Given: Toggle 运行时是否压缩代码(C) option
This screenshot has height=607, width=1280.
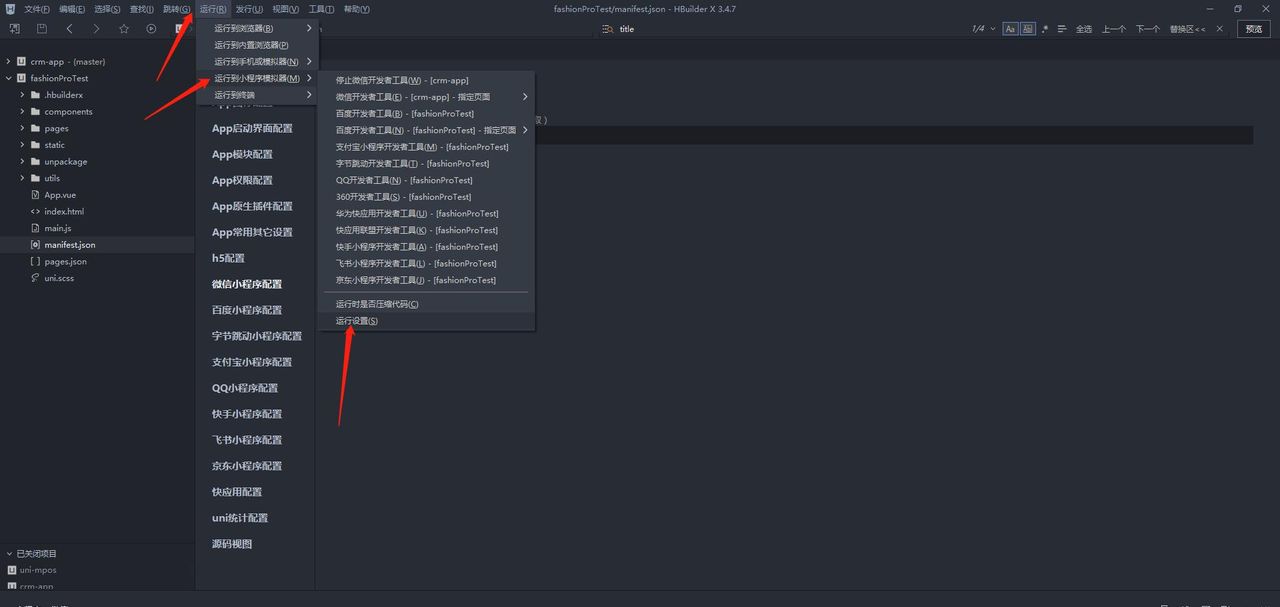Looking at the screenshot, I should click(426, 304).
